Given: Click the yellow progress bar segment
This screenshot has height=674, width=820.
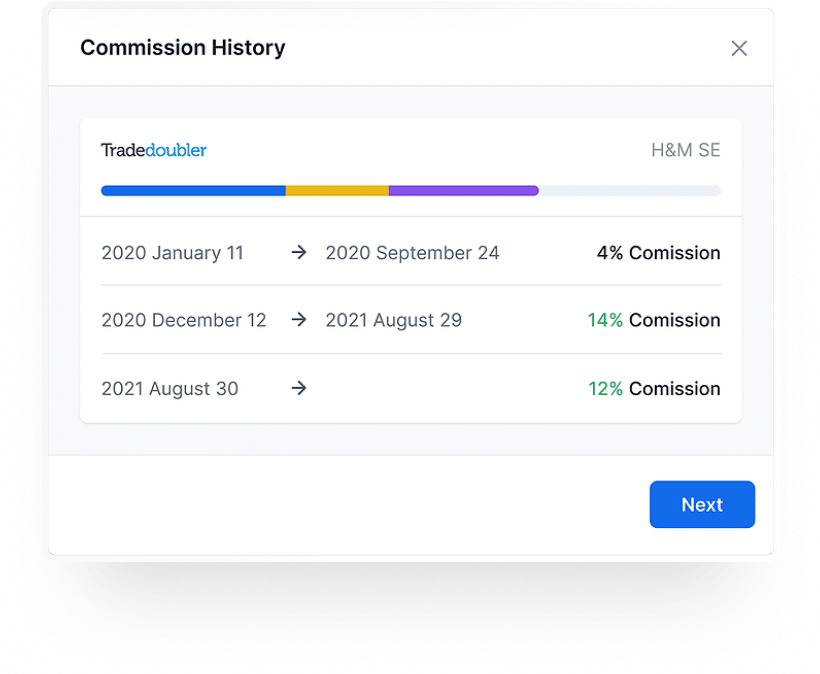Looking at the screenshot, I should coord(337,190).
